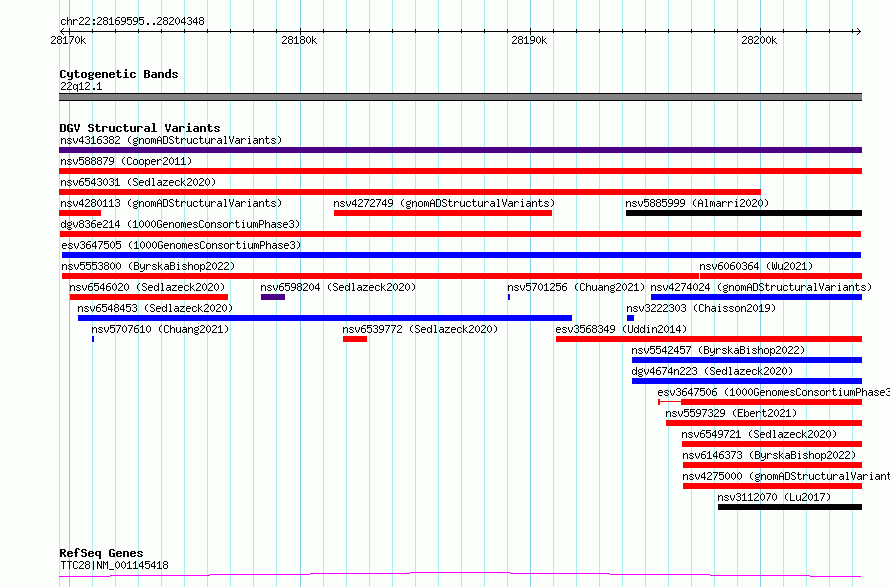Click the black nsv5885999 variant bar

coord(744,213)
